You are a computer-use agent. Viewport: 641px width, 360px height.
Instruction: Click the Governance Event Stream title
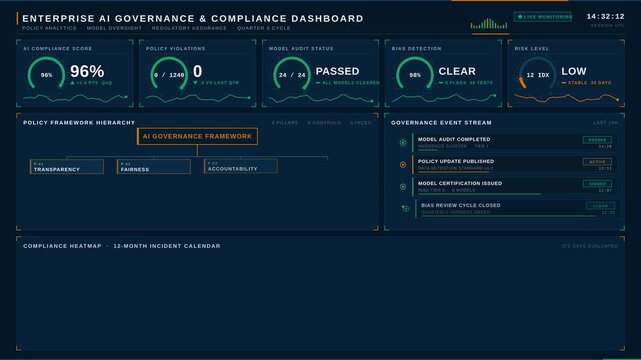pos(441,123)
